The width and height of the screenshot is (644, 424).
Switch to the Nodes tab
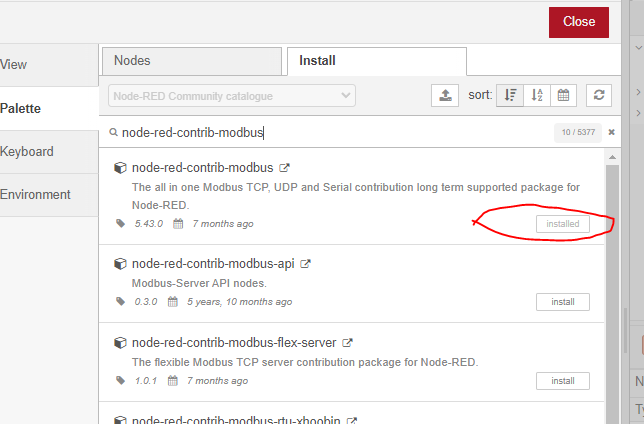pyautogui.click(x=191, y=61)
